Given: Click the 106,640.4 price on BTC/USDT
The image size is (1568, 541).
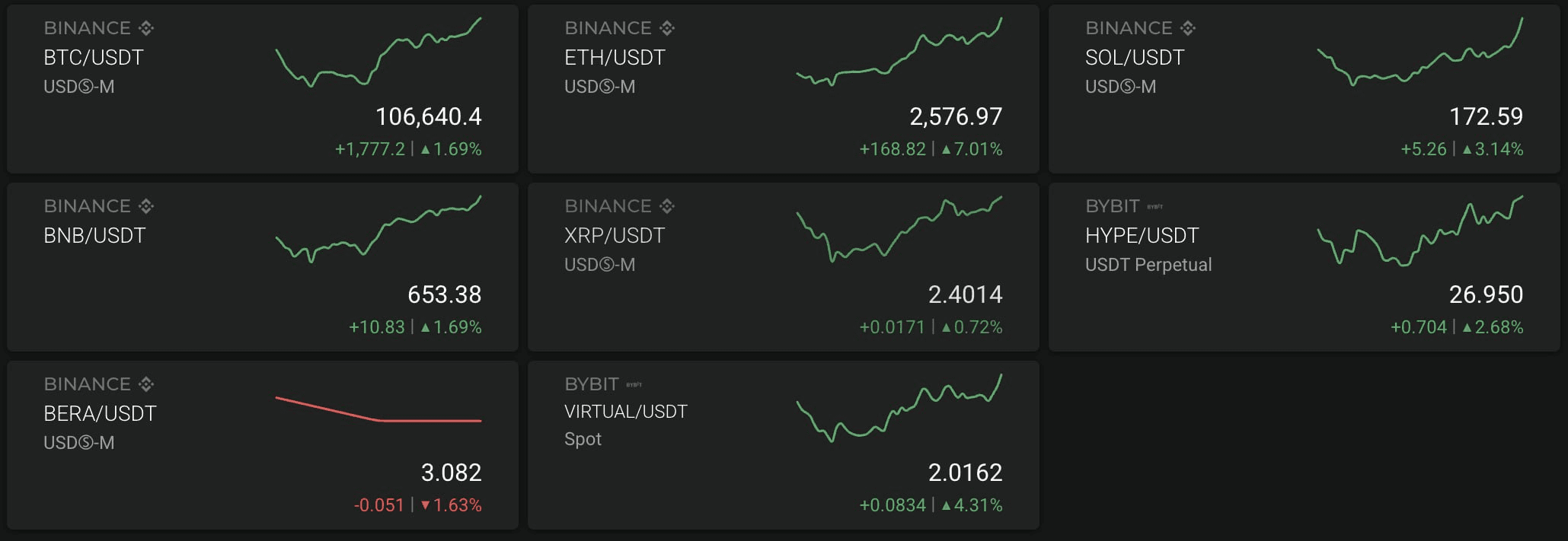Looking at the screenshot, I should click(x=430, y=117).
